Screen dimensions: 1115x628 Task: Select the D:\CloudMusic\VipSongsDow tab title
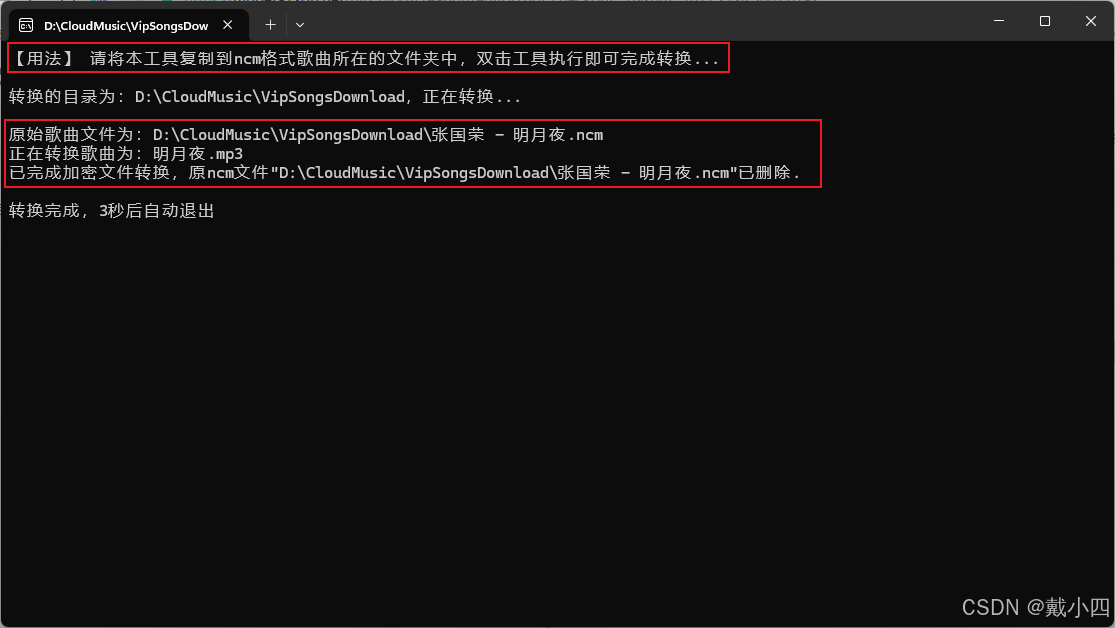126,26
